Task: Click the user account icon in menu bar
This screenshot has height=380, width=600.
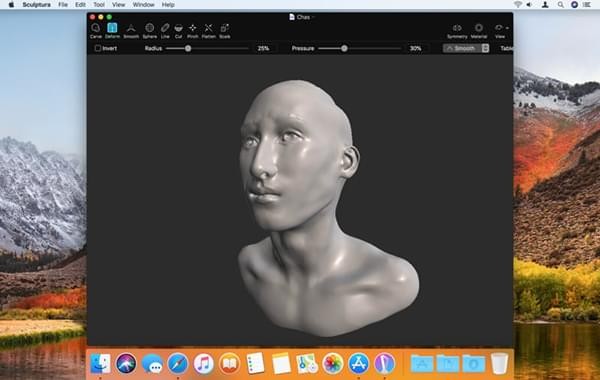Action: tap(545, 5)
